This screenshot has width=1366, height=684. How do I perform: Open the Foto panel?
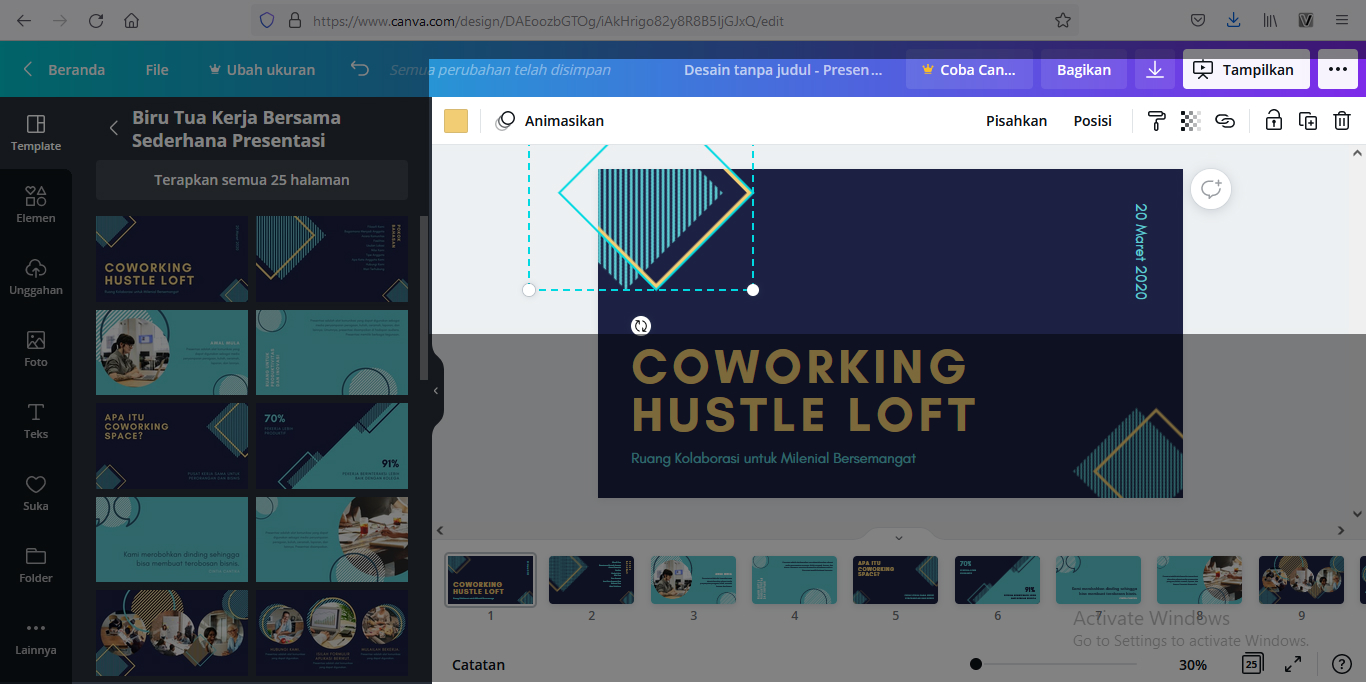coord(36,347)
